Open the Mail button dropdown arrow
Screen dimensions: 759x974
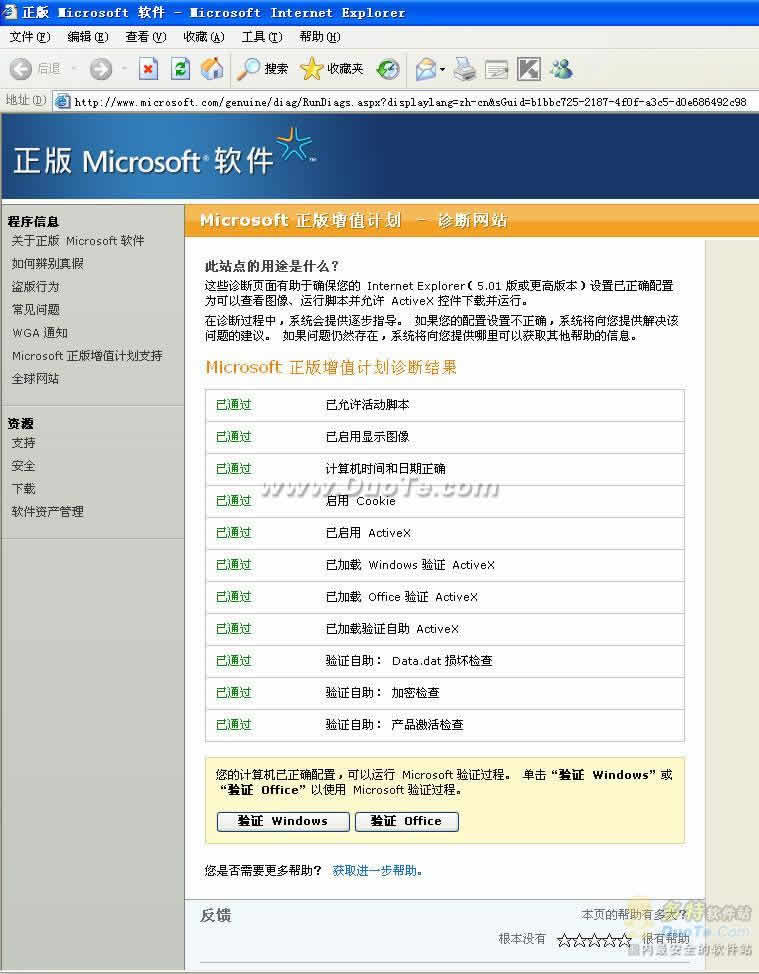442,69
